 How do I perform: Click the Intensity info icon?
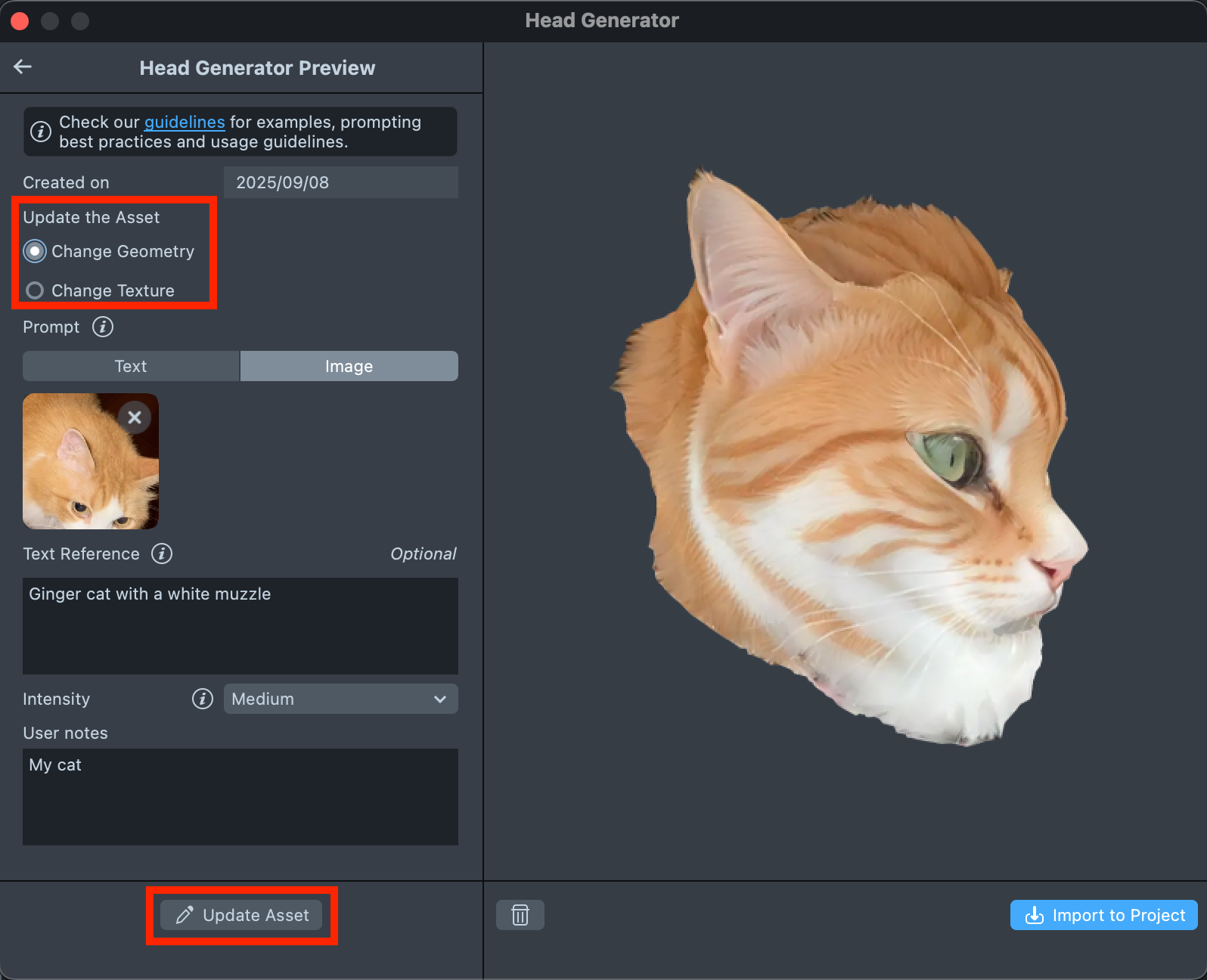coord(202,699)
